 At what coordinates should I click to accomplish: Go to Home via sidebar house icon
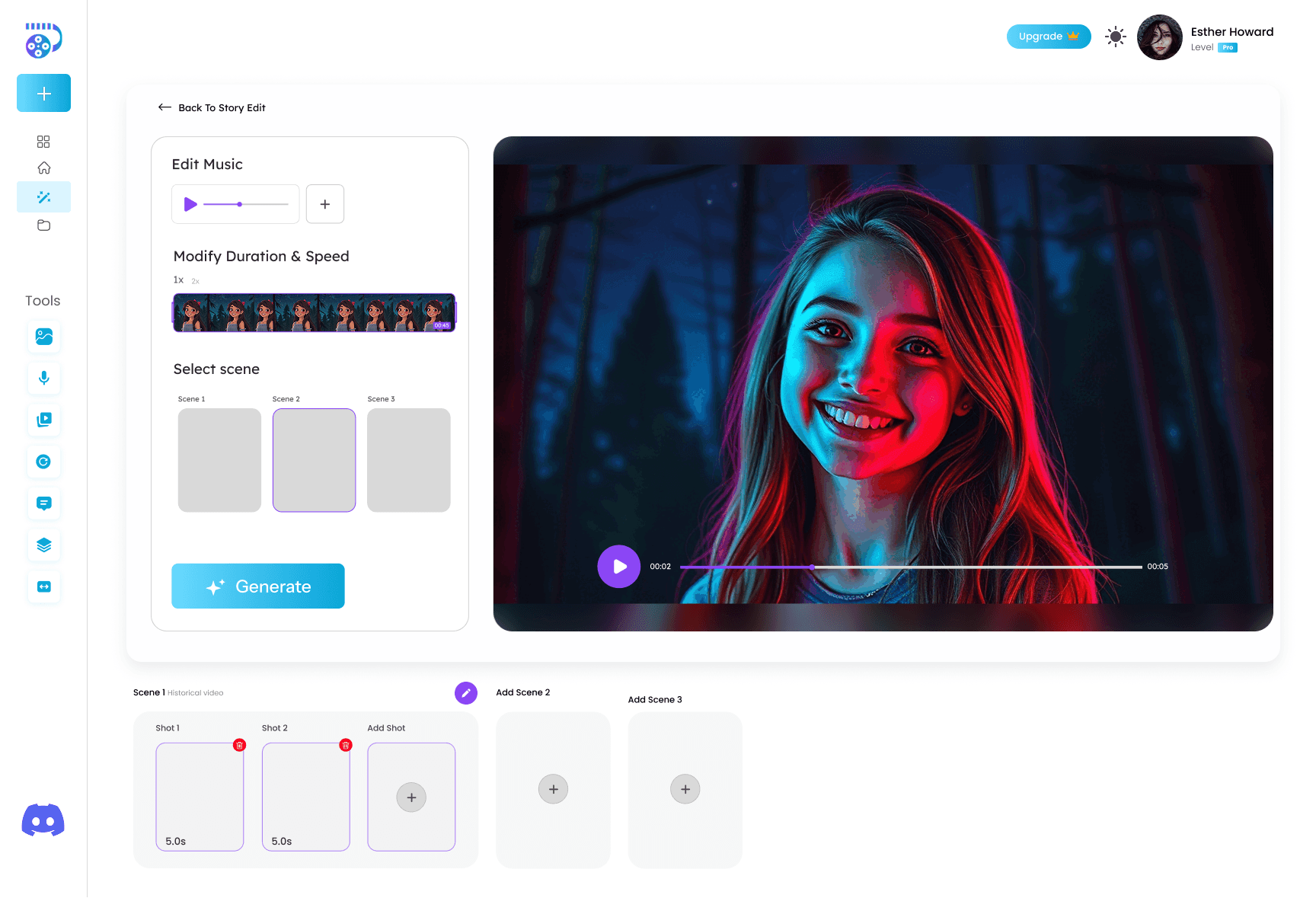tap(44, 168)
